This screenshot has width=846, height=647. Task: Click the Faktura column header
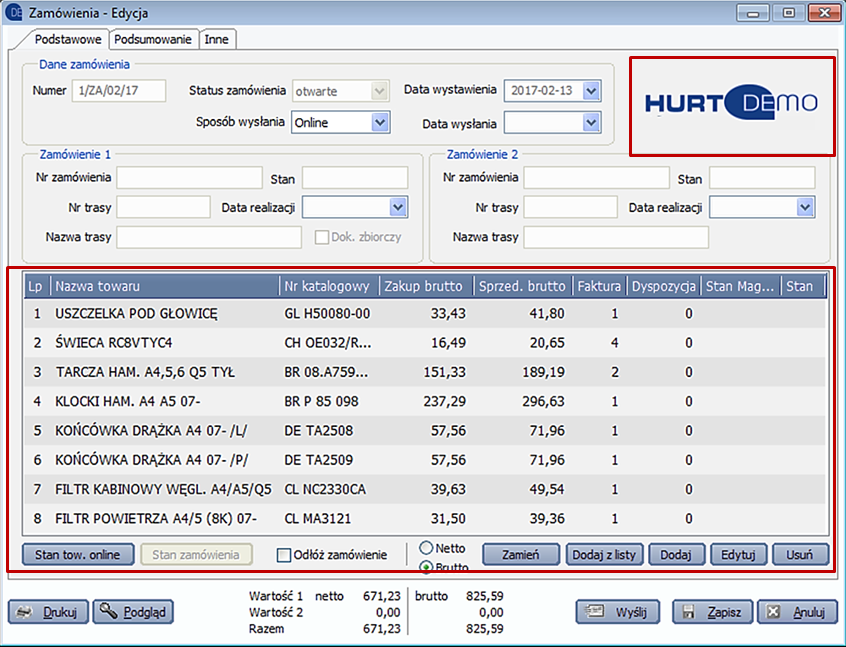(x=599, y=286)
